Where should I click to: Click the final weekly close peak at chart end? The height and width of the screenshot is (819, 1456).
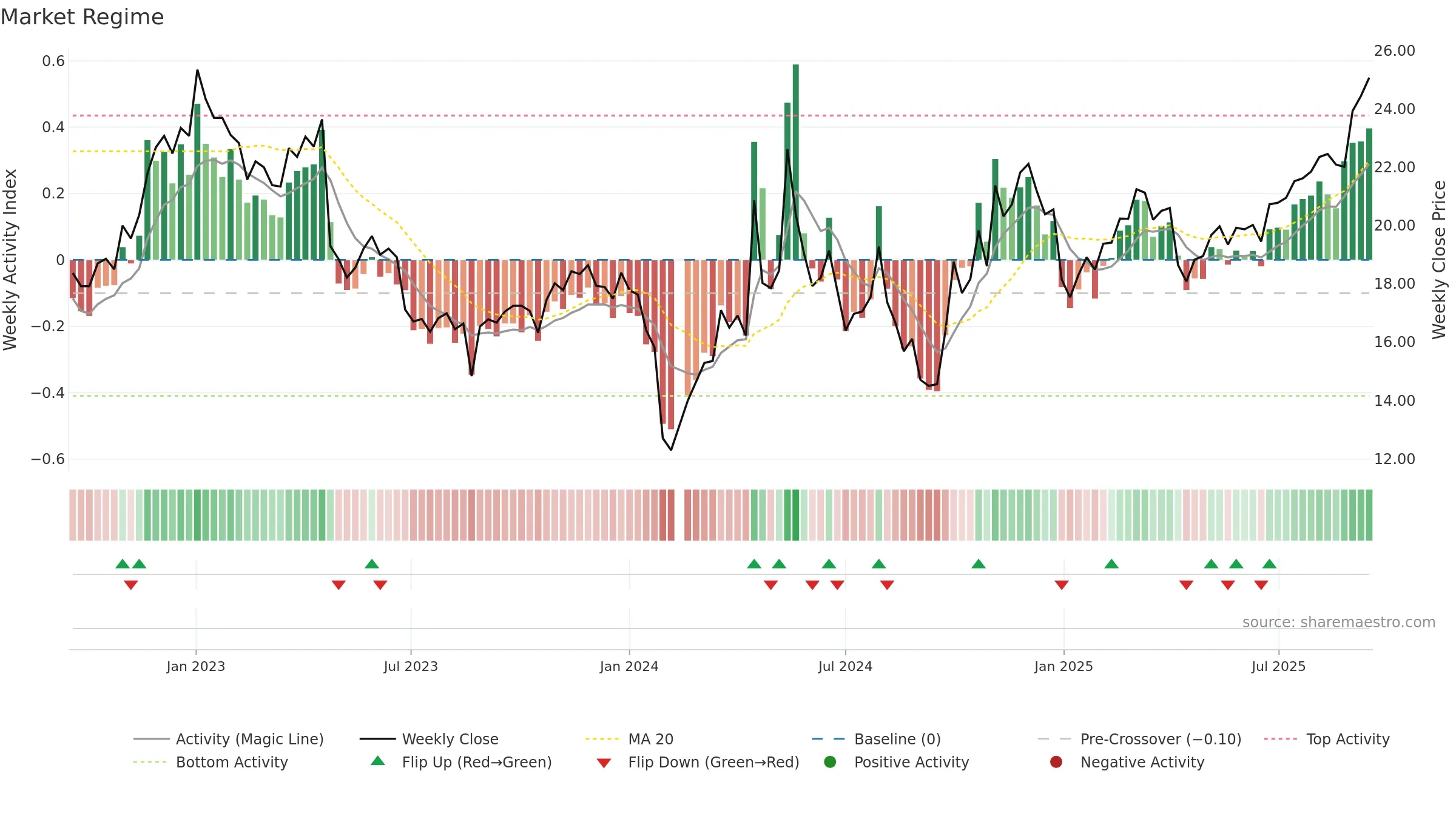pos(1369,79)
